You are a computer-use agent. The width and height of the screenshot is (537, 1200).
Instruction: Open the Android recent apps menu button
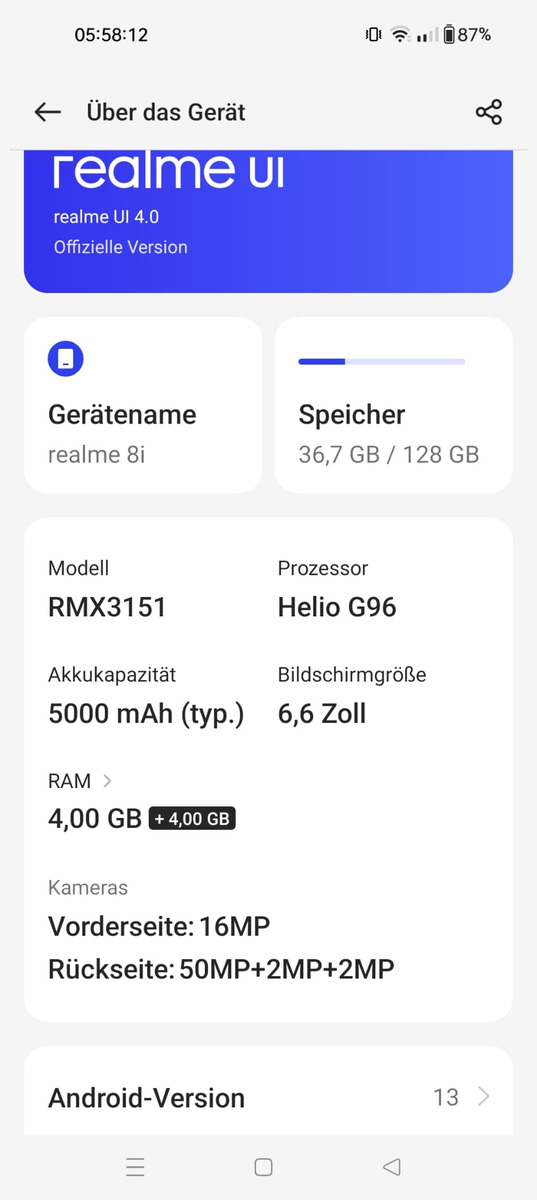coord(136,1167)
